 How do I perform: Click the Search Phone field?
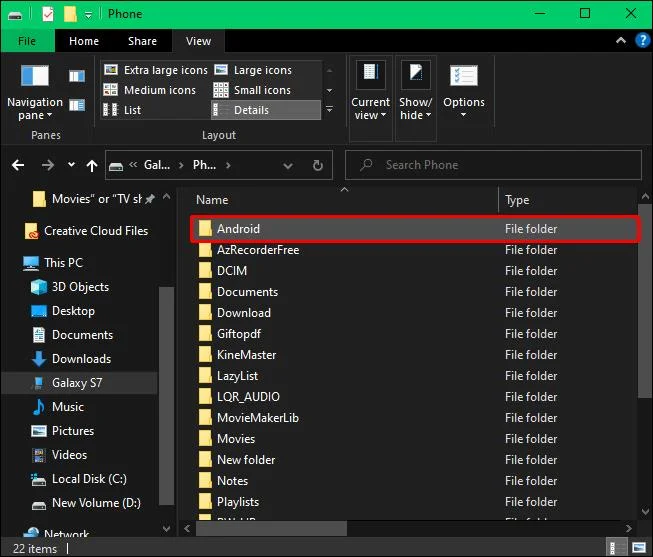click(x=493, y=165)
